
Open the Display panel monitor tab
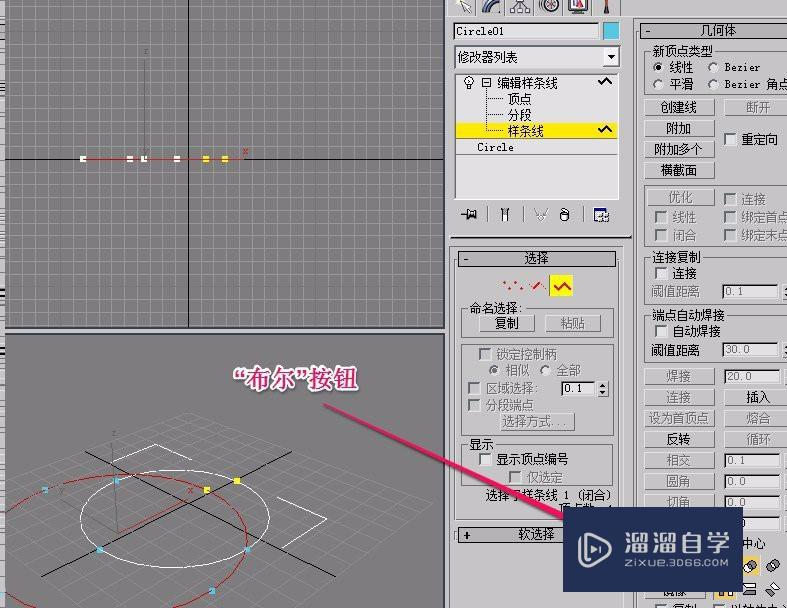(x=578, y=7)
